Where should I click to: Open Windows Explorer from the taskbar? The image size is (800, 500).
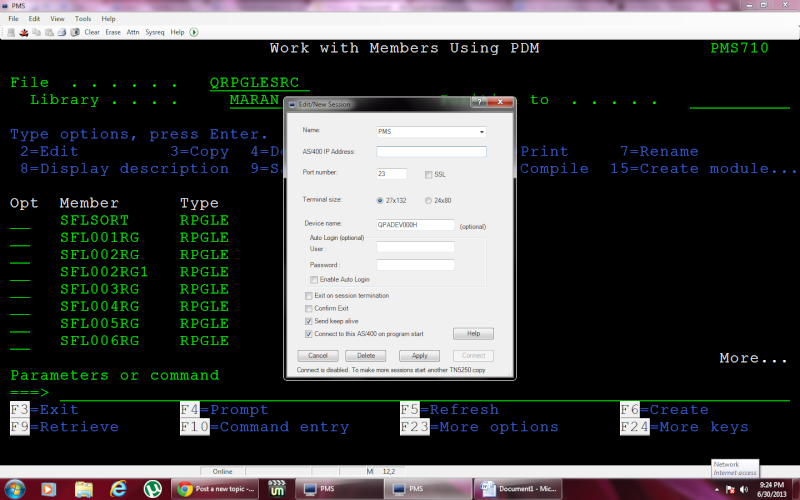coord(84,489)
